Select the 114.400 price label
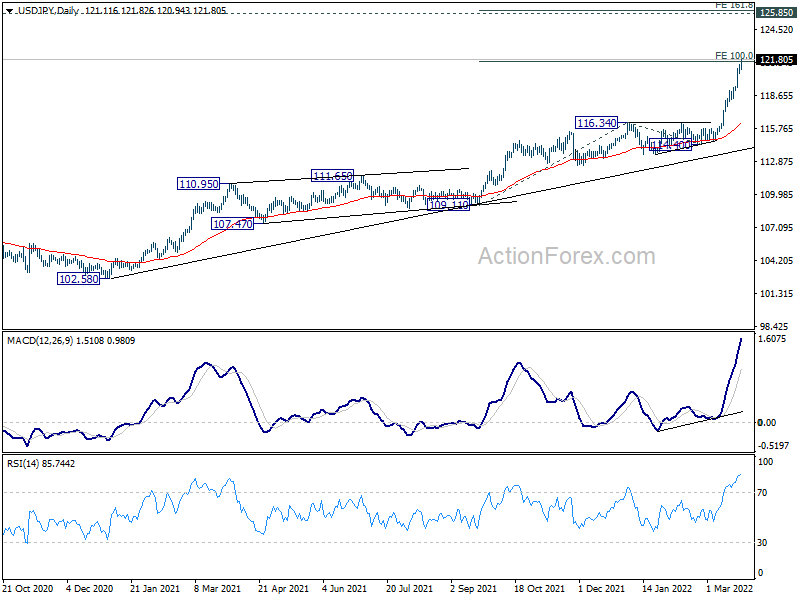800x600 pixels. pos(670,145)
